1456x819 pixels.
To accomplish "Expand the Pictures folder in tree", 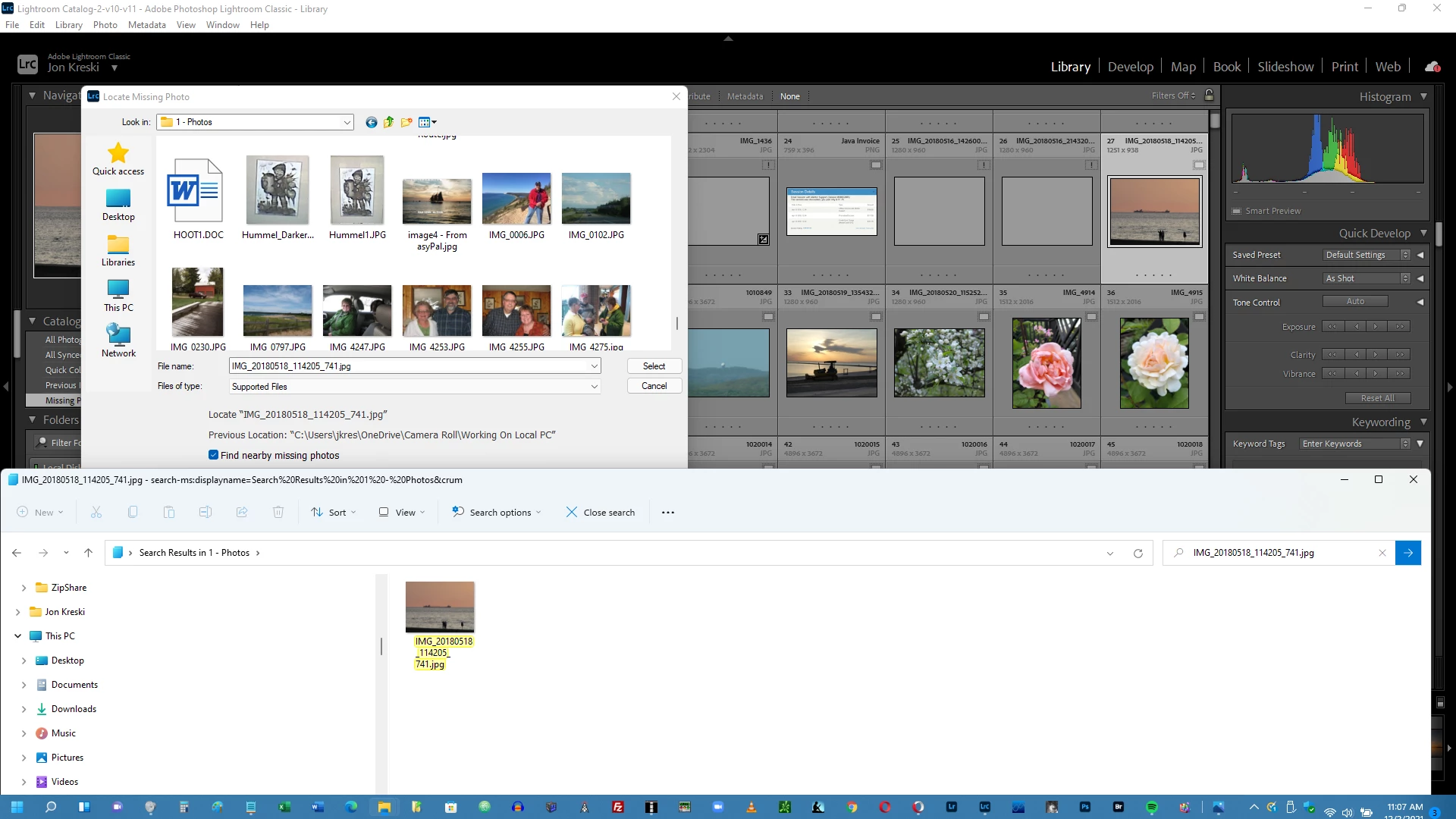I will click(24, 758).
